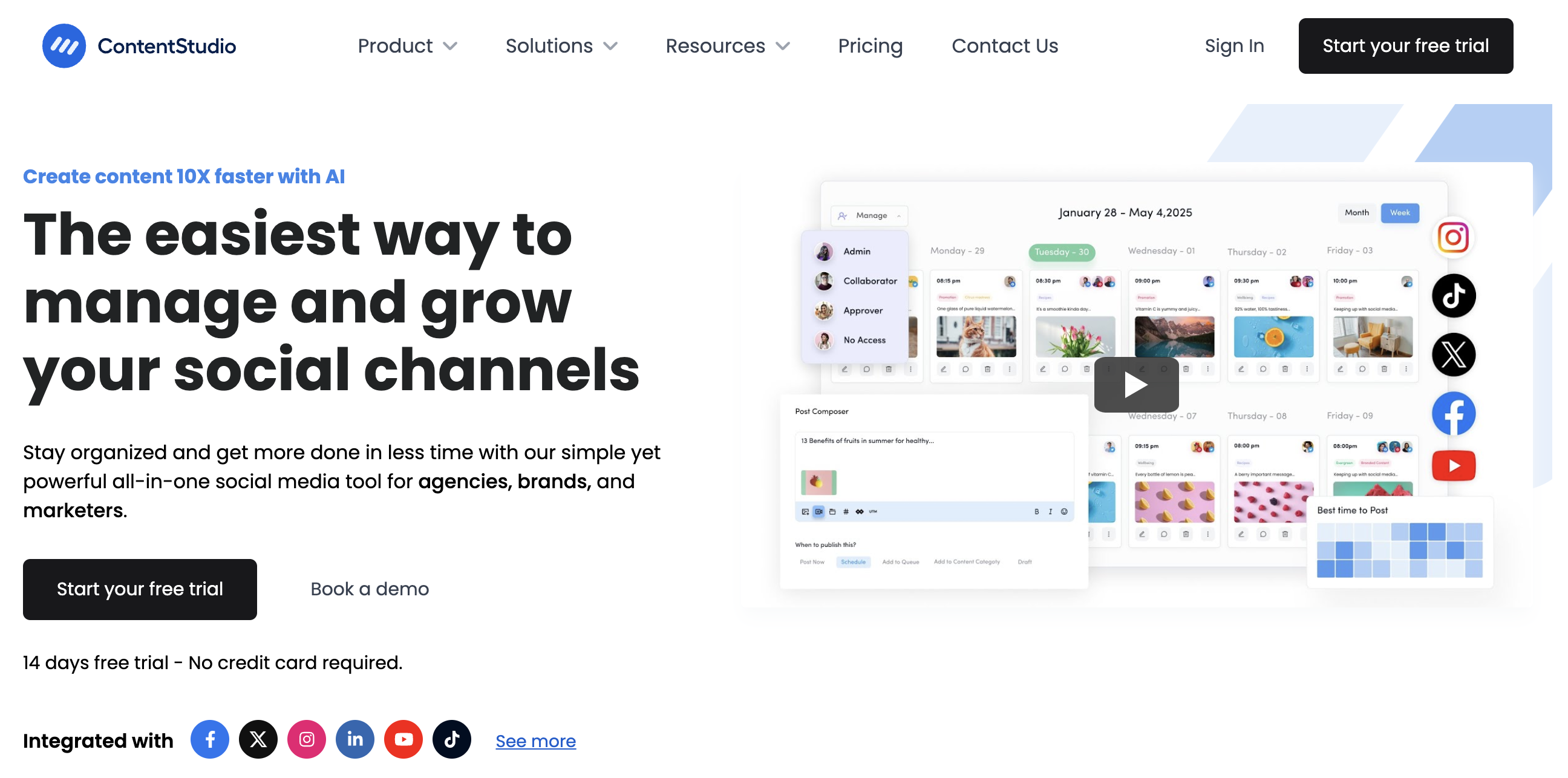1568x778 pixels.
Task: Click the emoji icon in composer toolbar
Action: pos(1064,512)
